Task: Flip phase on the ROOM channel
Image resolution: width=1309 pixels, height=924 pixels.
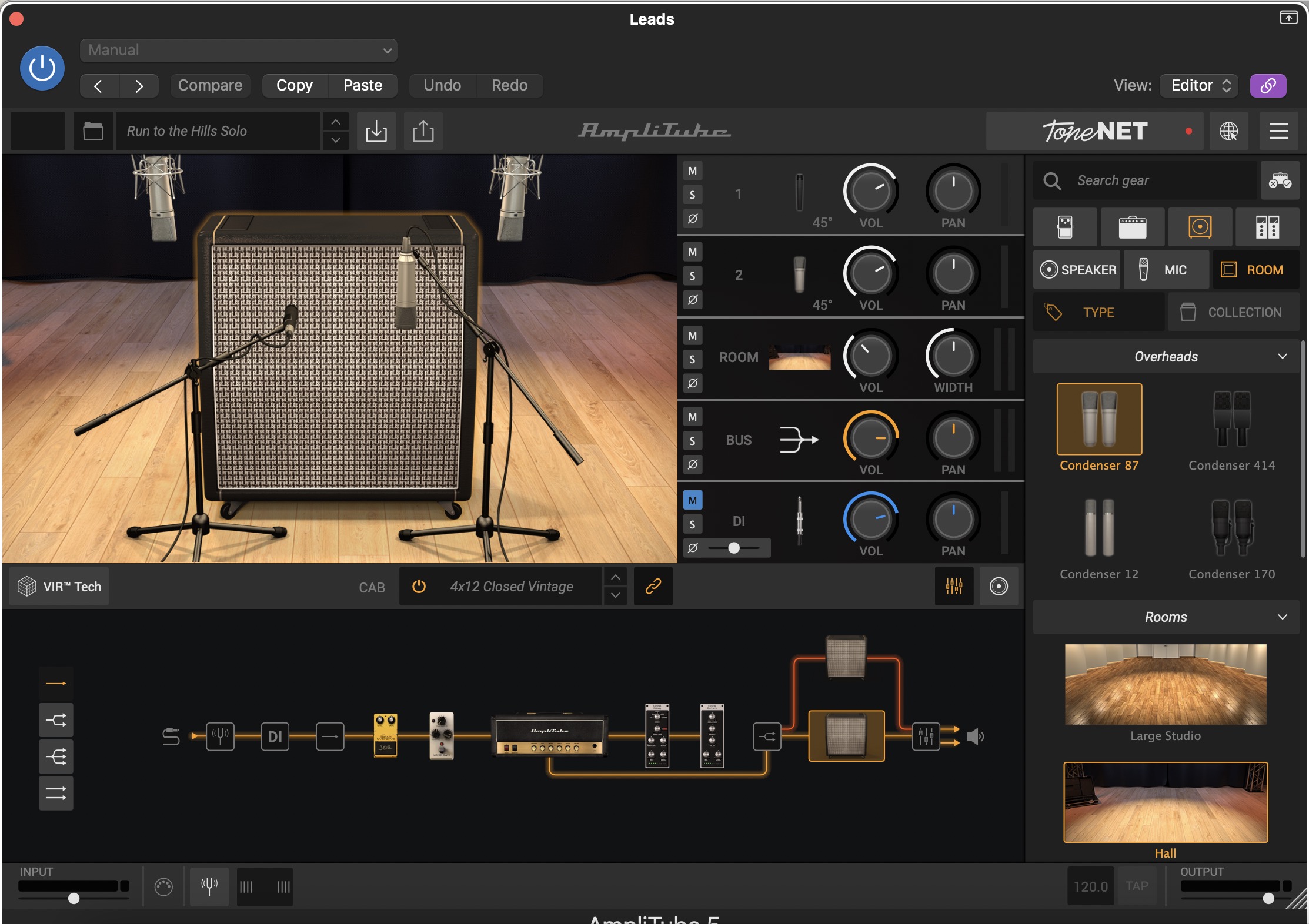Action: (693, 383)
